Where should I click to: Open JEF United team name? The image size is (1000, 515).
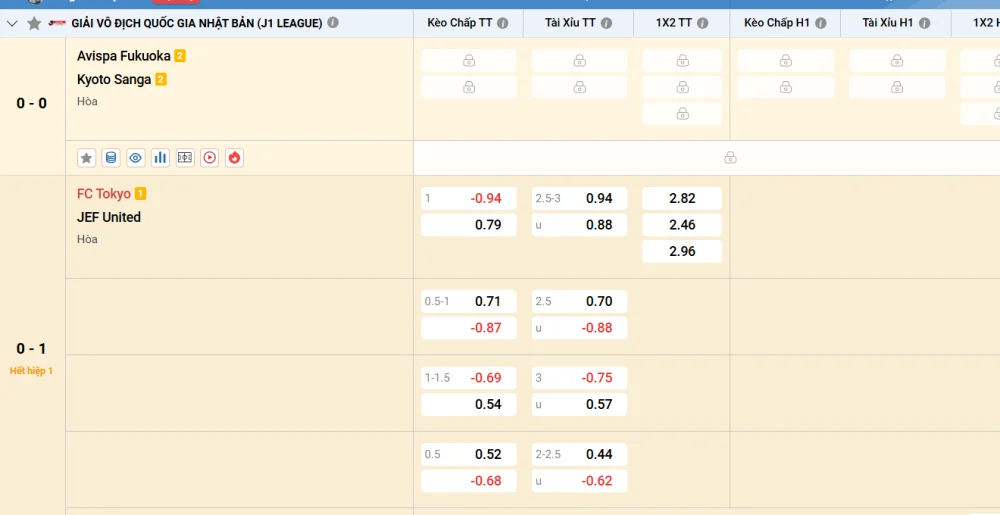[x=109, y=217]
